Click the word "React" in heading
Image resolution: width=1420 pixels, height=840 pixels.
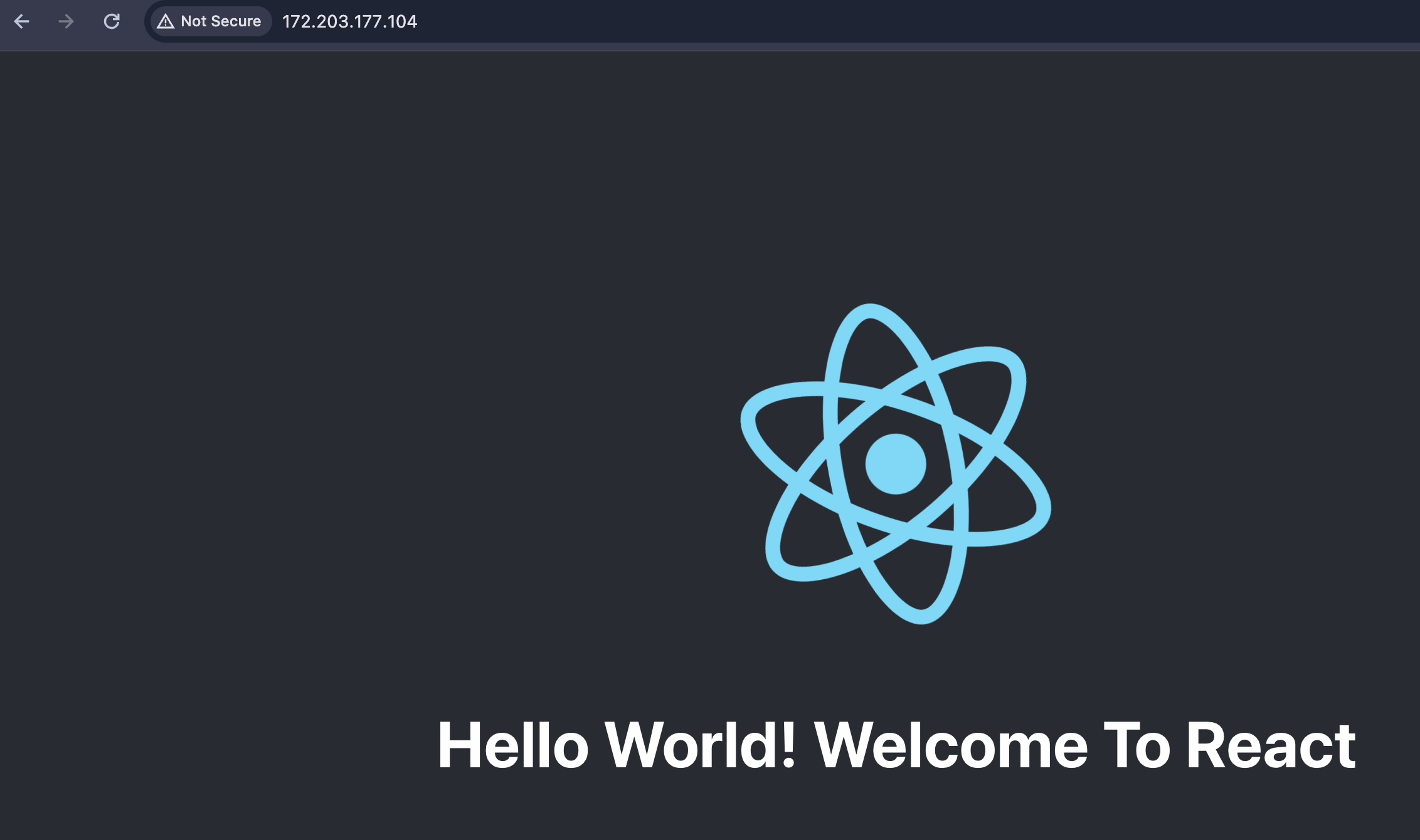[x=1271, y=745]
